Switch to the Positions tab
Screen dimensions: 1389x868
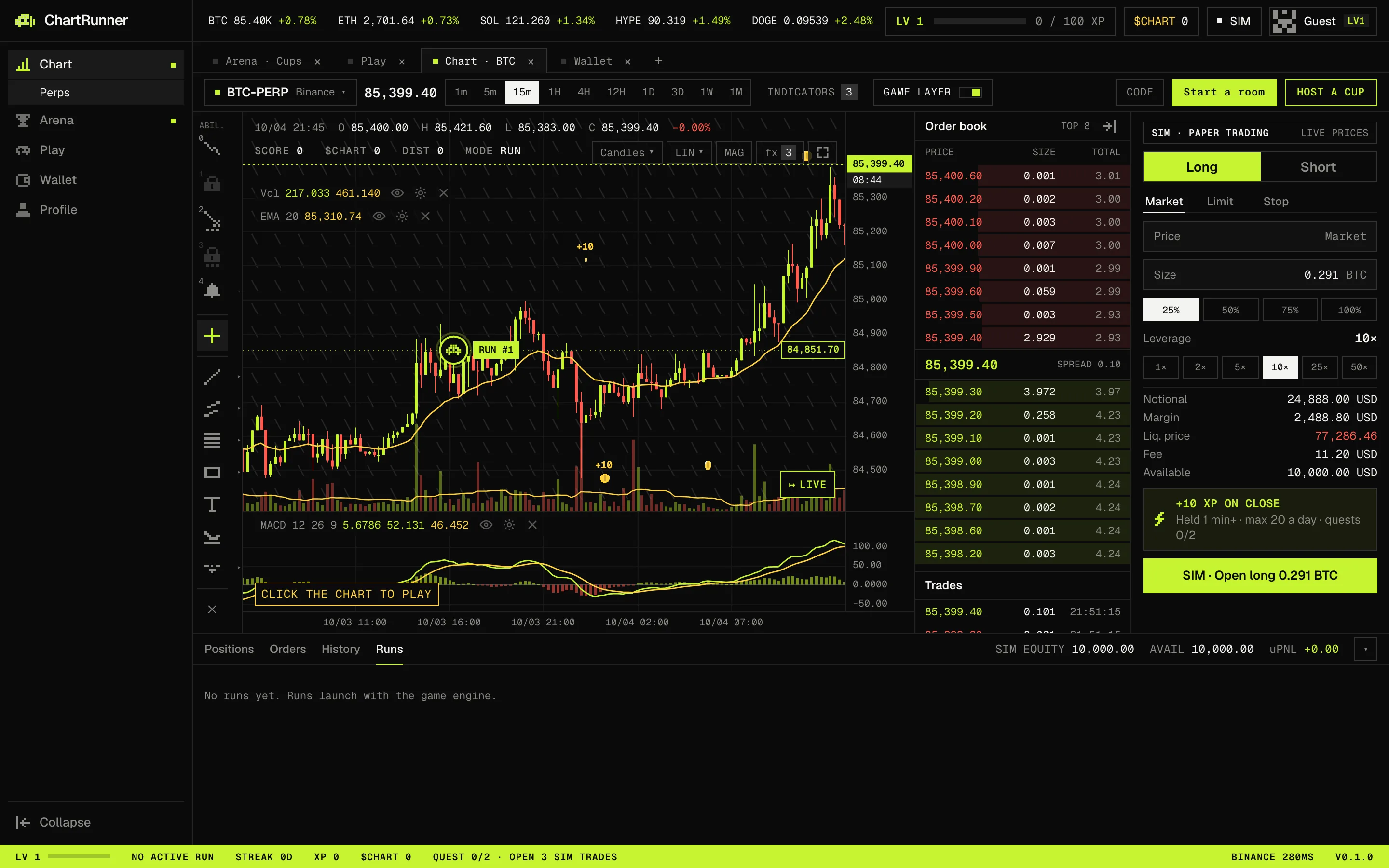click(229, 649)
